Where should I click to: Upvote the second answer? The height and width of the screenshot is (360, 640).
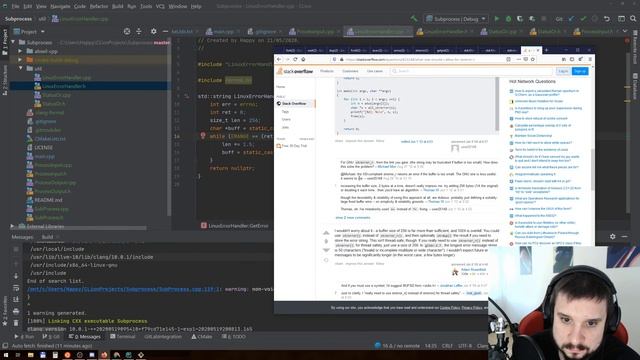326,233
